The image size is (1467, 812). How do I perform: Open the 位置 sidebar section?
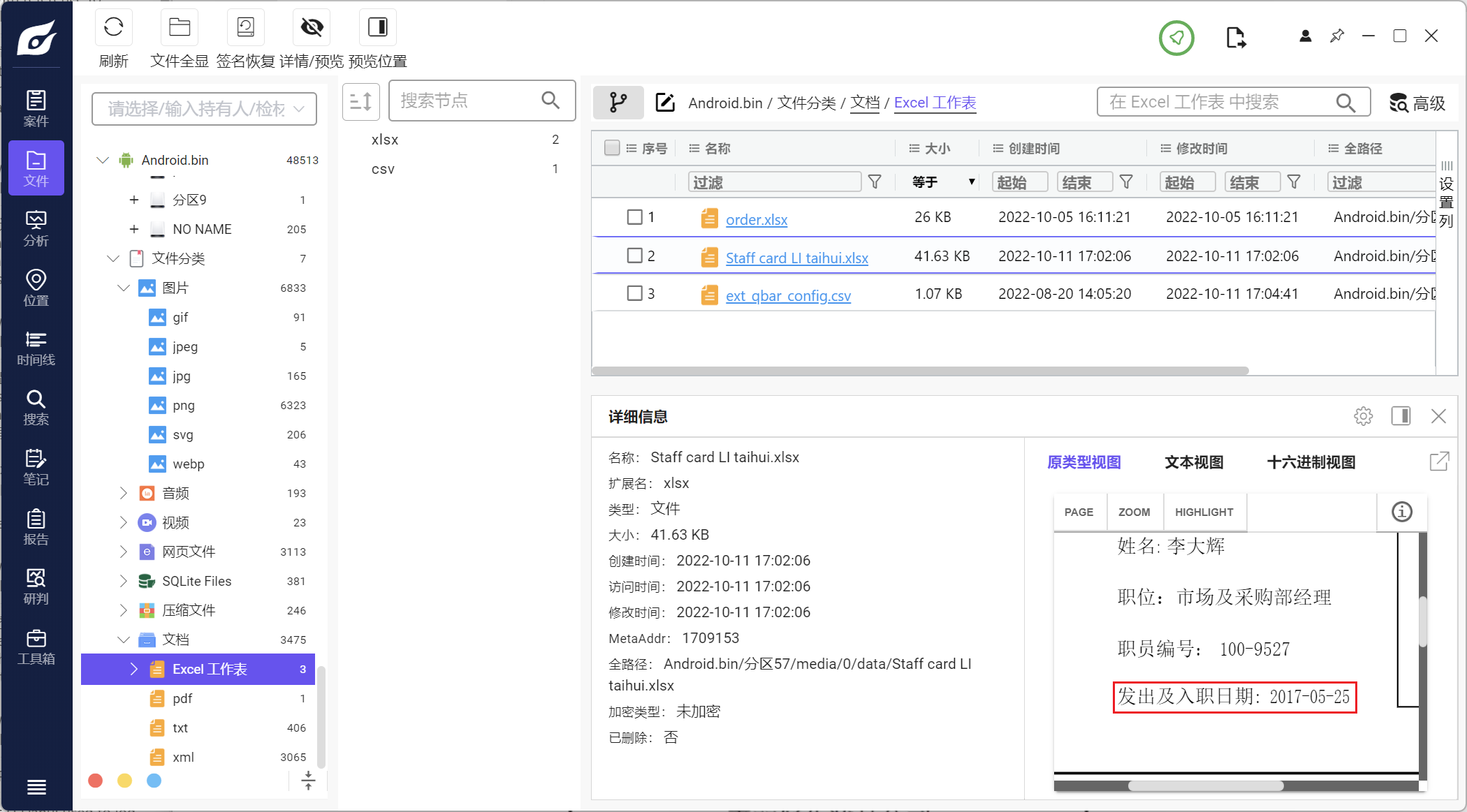point(36,288)
